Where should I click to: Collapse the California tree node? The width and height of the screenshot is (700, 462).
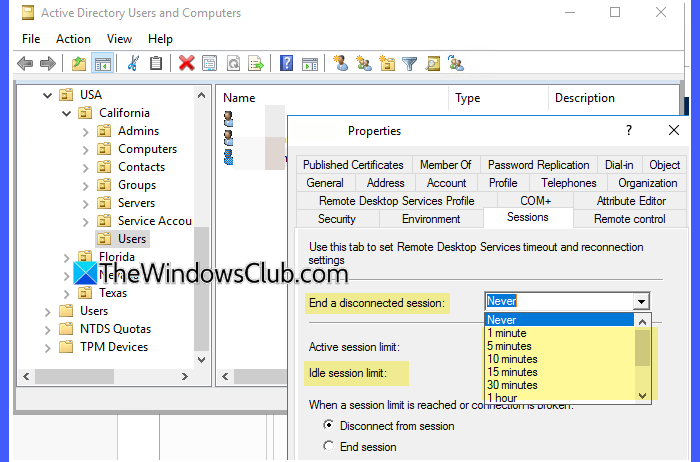tap(67, 113)
